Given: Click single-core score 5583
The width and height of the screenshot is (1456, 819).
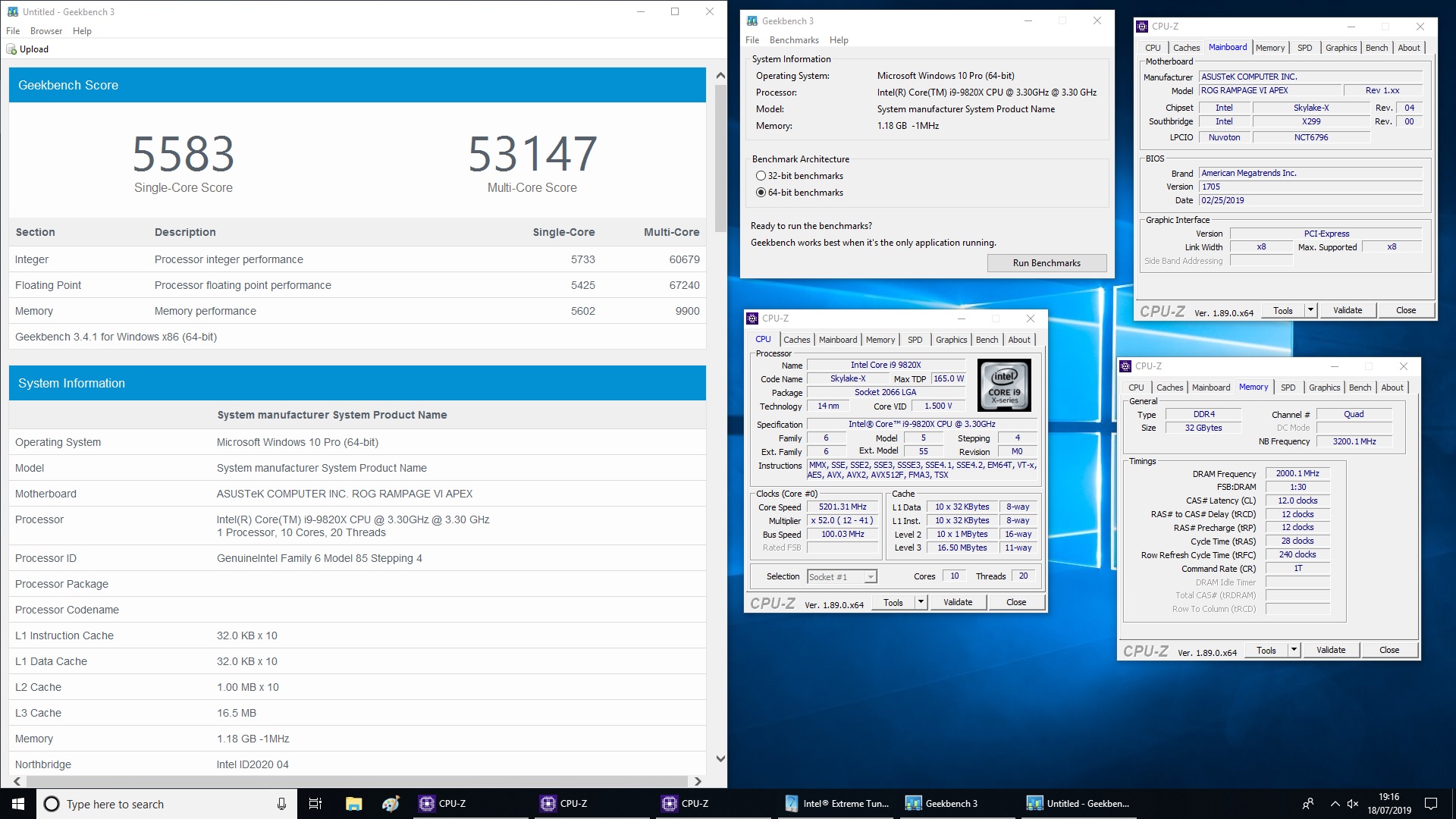Looking at the screenshot, I should tap(184, 154).
